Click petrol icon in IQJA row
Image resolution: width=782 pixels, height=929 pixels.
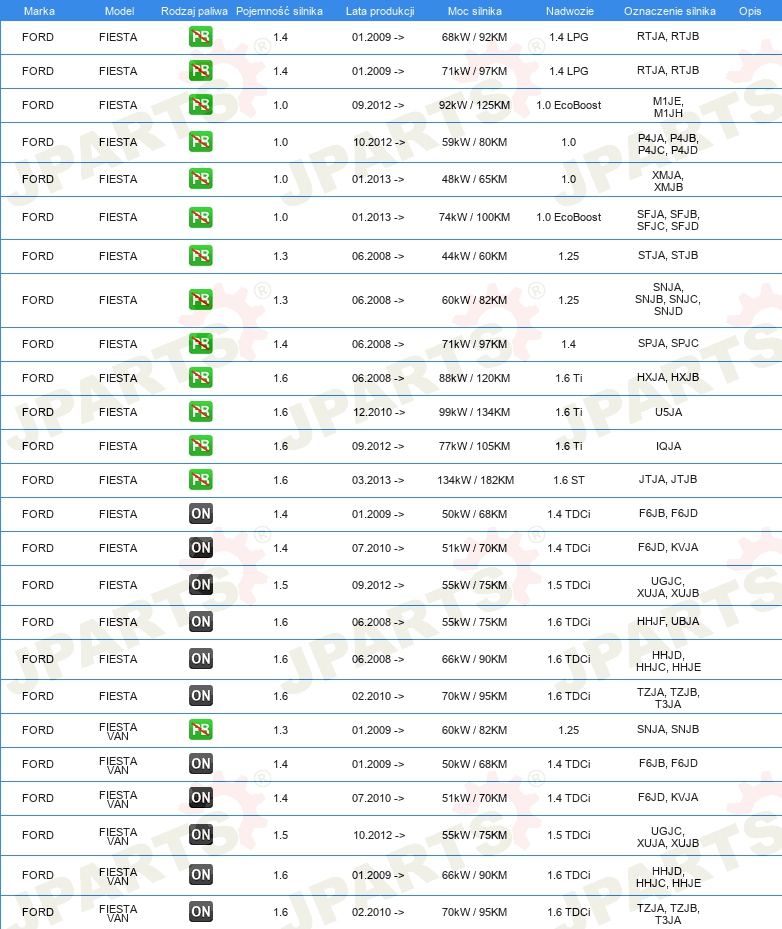click(201, 446)
